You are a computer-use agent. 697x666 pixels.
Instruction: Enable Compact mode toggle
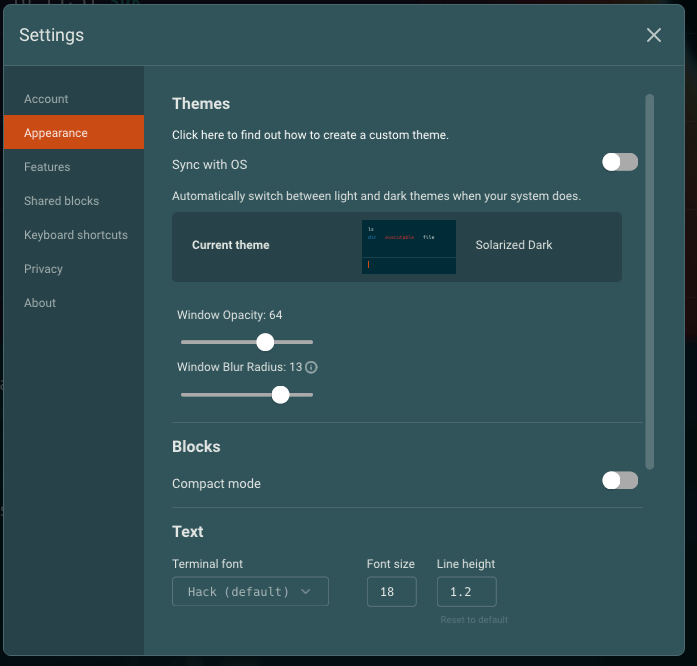620,481
